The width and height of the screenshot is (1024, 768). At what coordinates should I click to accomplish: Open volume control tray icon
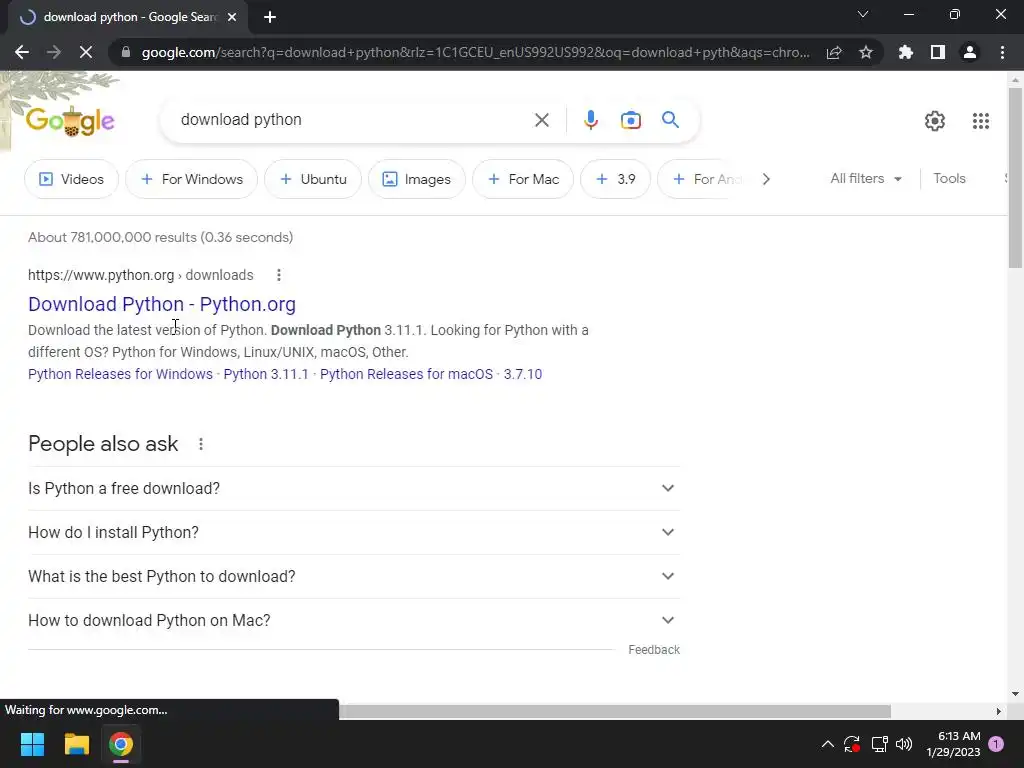click(904, 744)
